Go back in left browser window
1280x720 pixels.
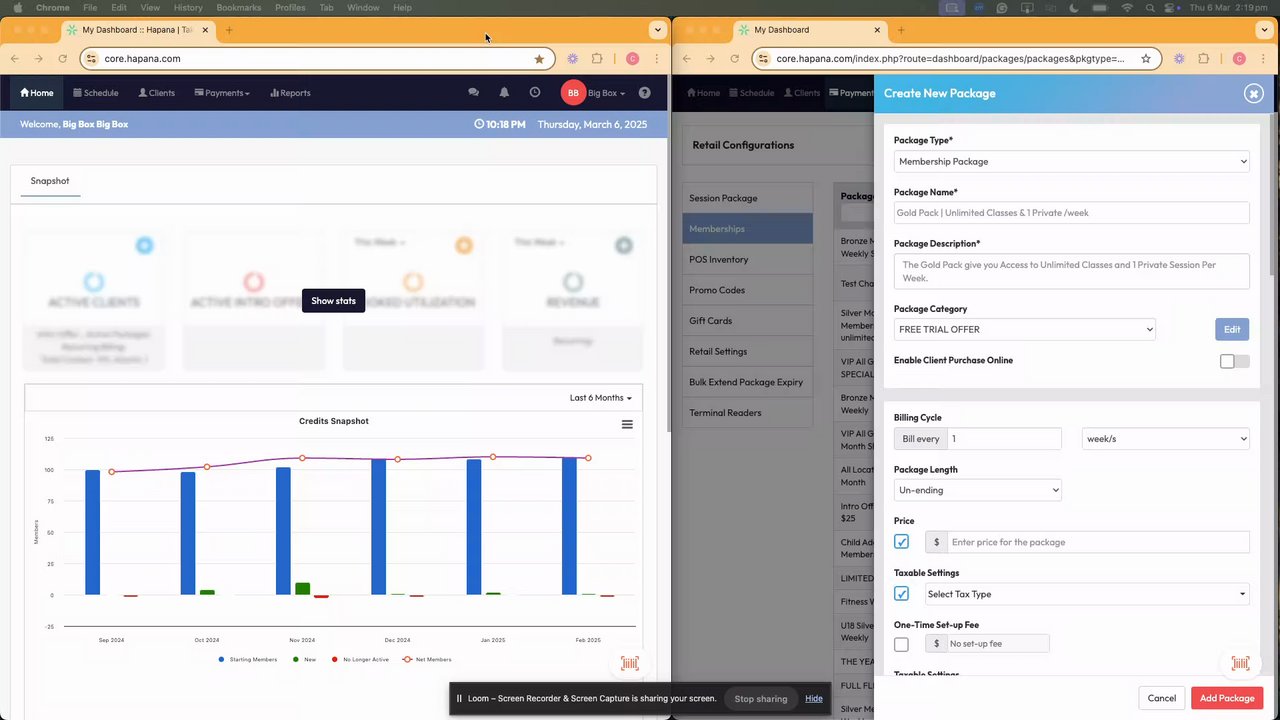(x=15, y=59)
